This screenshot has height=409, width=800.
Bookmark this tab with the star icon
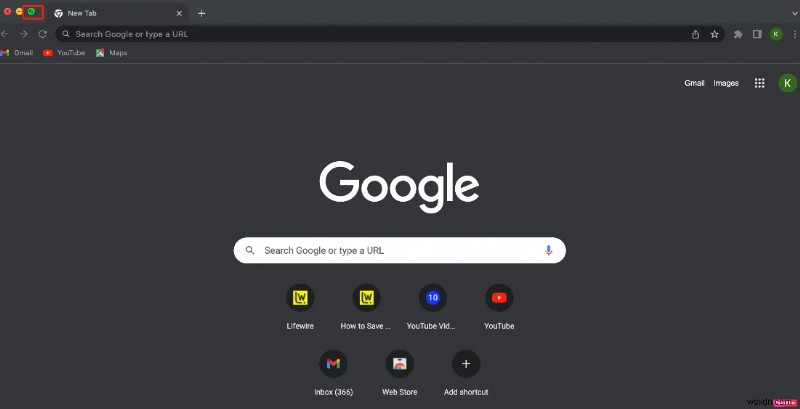point(714,34)
